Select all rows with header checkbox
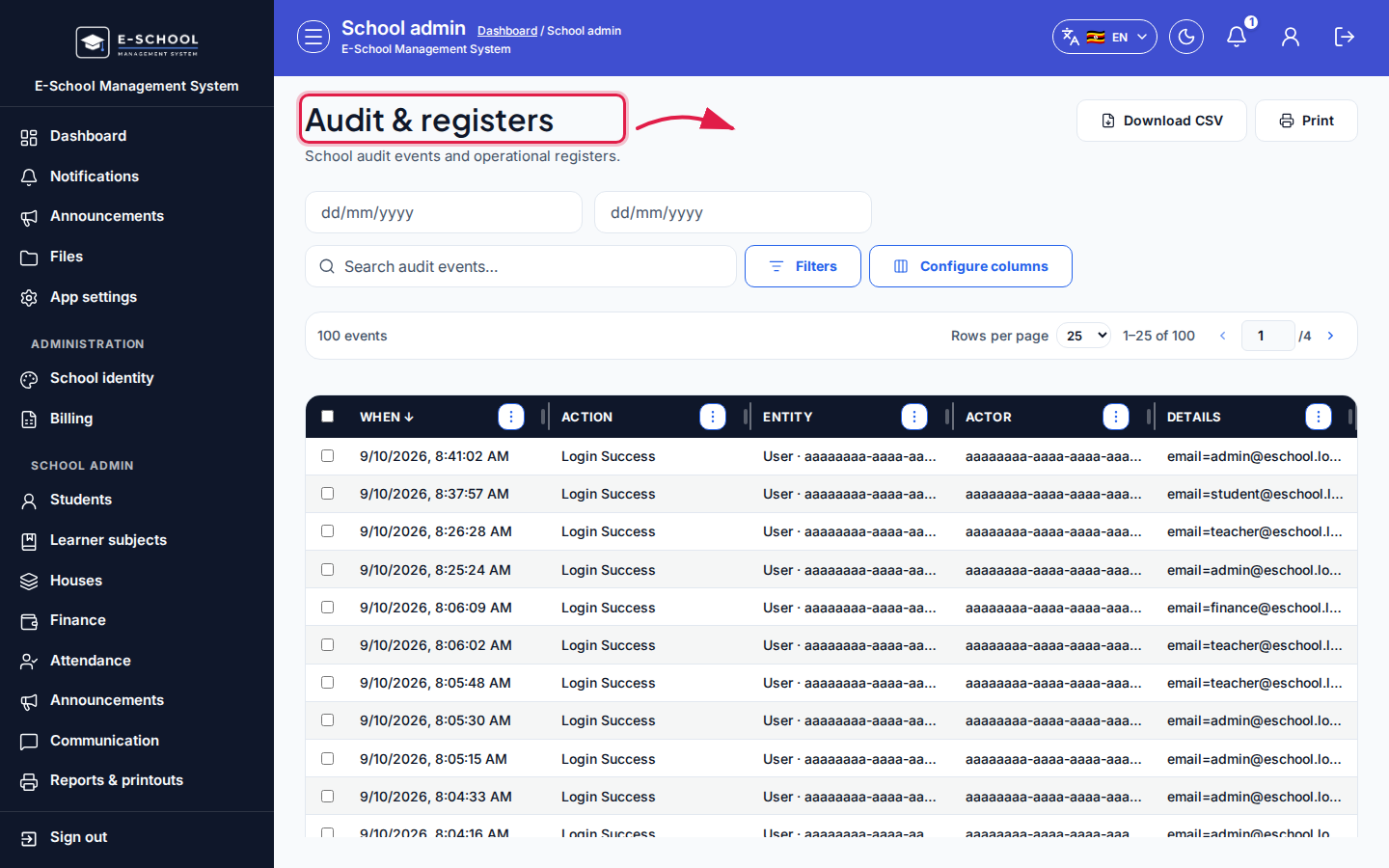 coord(328,417)
